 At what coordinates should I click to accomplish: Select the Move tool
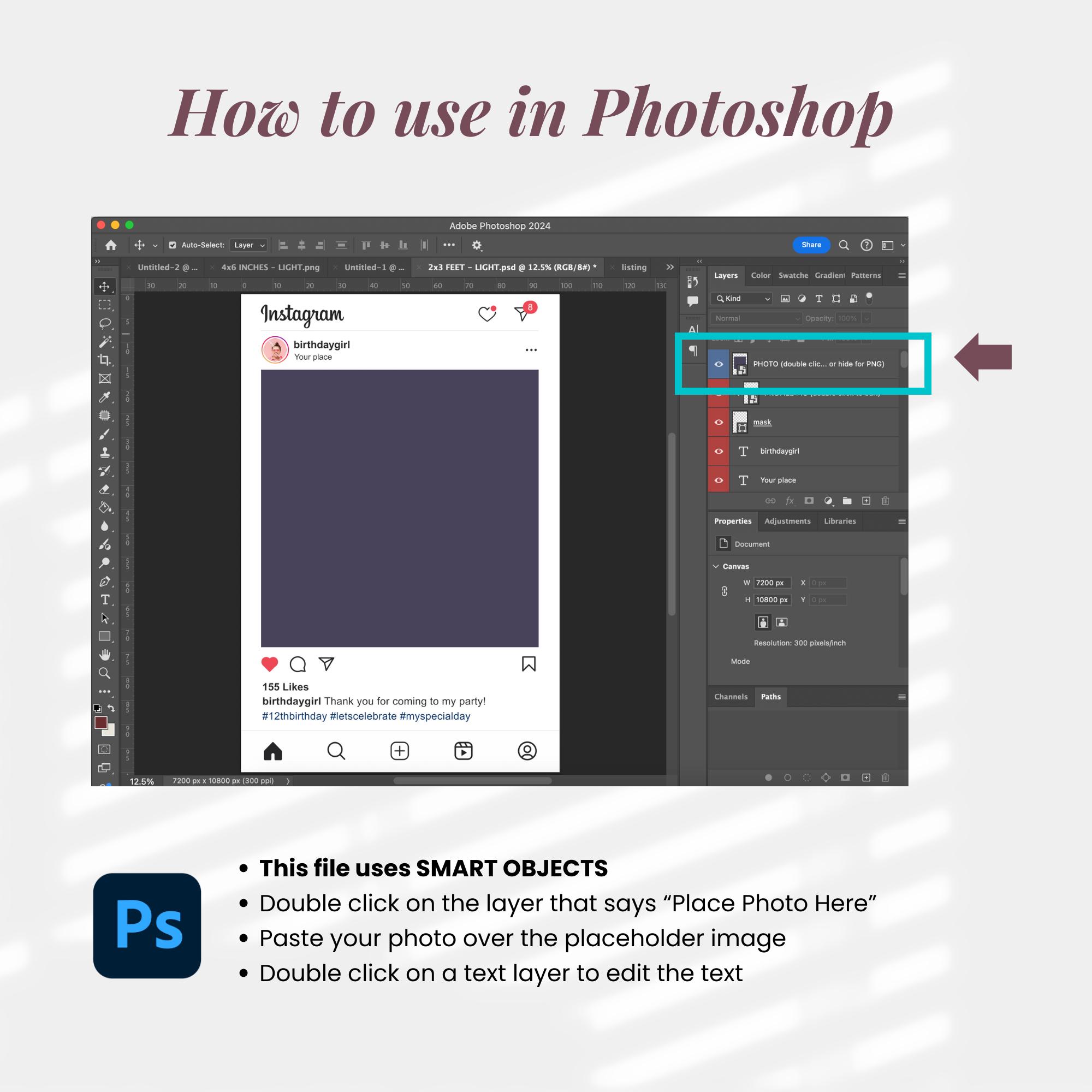pos(105,286)
